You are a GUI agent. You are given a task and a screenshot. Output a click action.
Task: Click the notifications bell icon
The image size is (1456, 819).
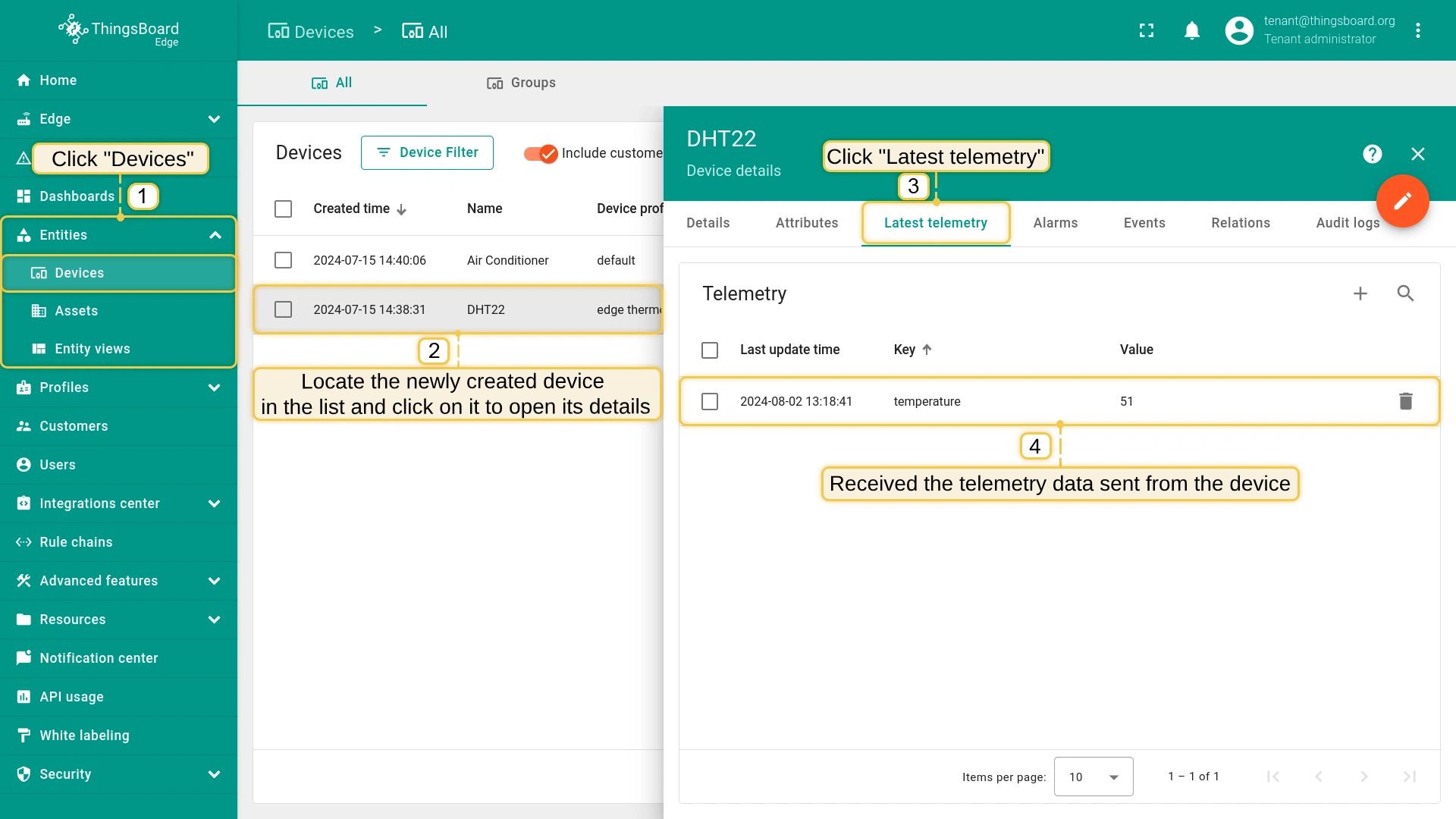point(1191,30)
